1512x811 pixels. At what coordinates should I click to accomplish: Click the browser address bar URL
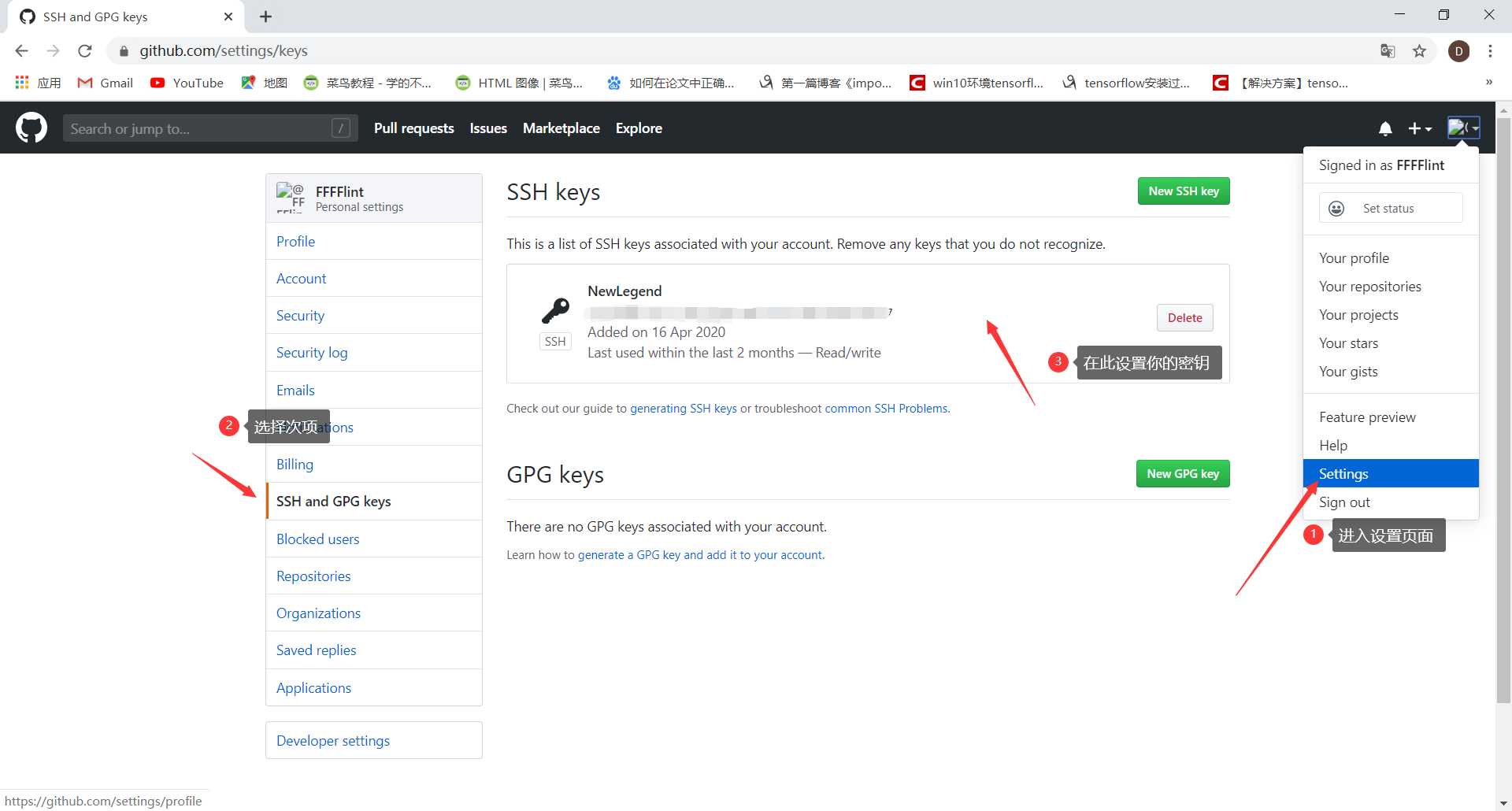[224, 51]
